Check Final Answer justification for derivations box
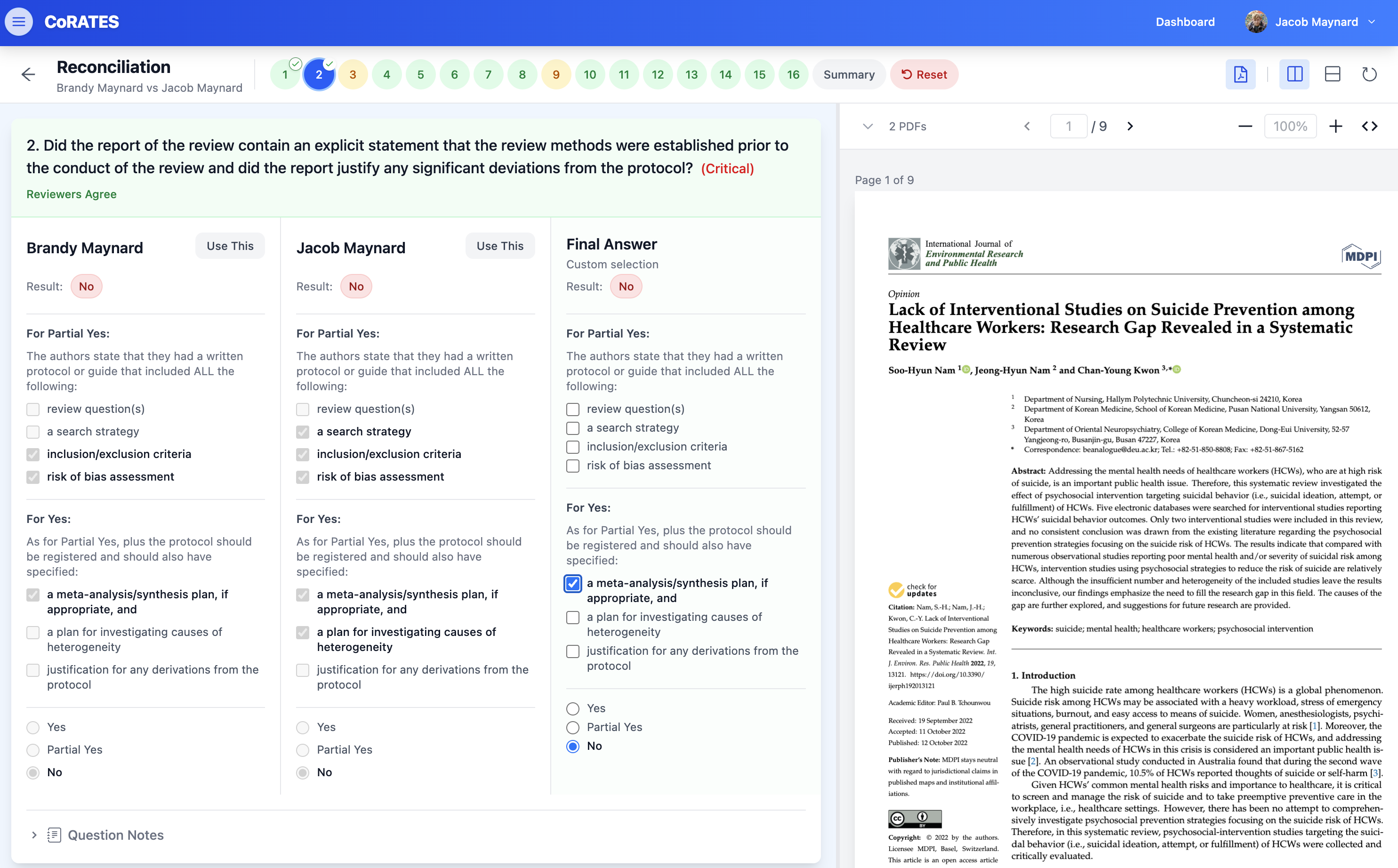The width and height of the screenshot is (1398, 868). 573,651
